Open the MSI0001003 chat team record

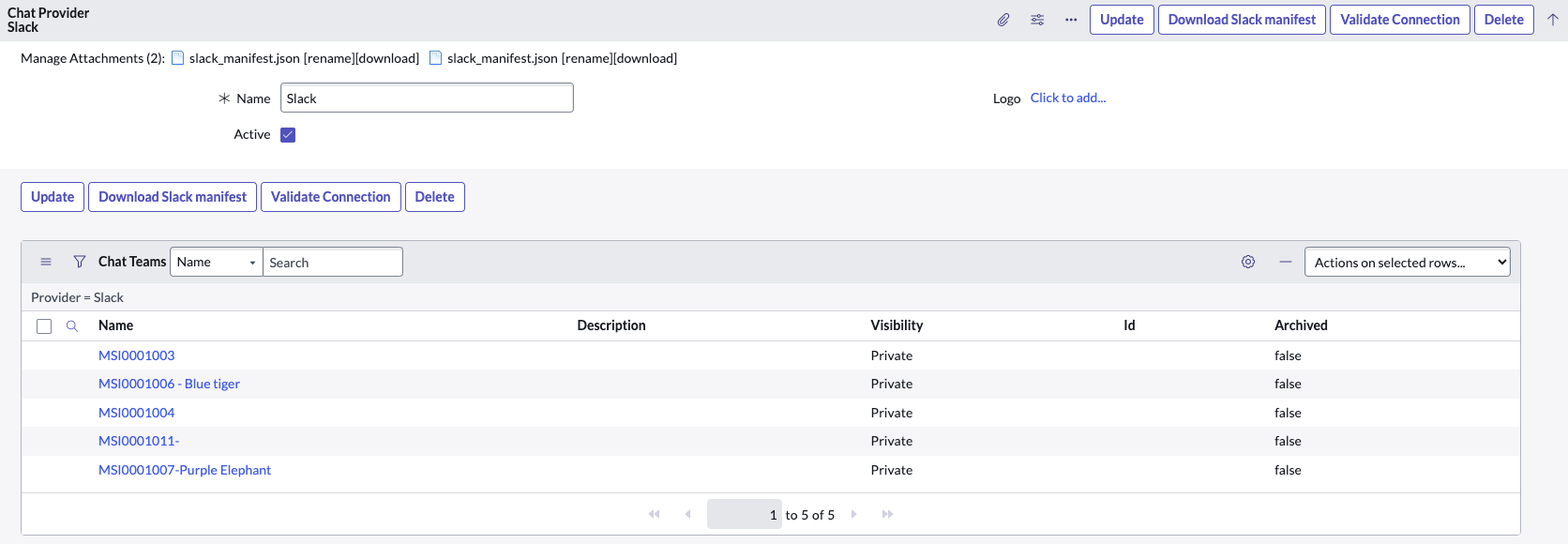[137, 355]
